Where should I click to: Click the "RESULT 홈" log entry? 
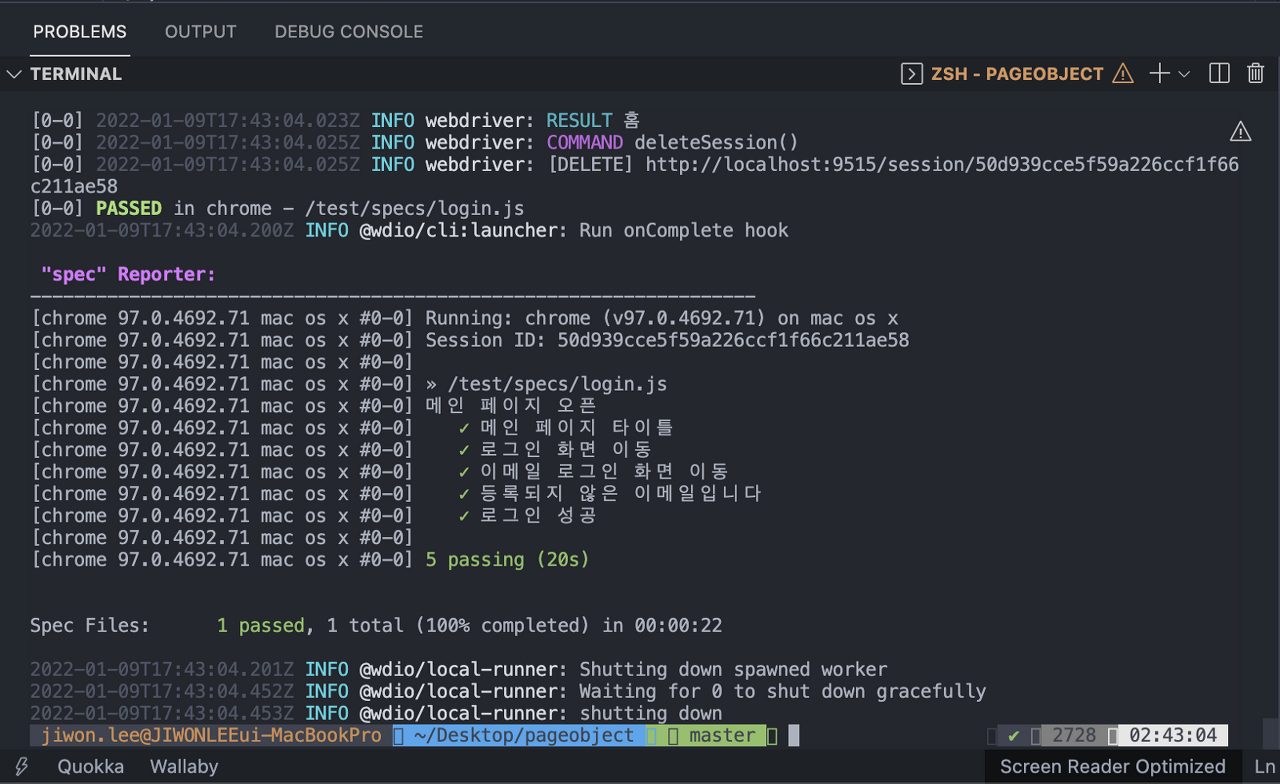[594, 121]
